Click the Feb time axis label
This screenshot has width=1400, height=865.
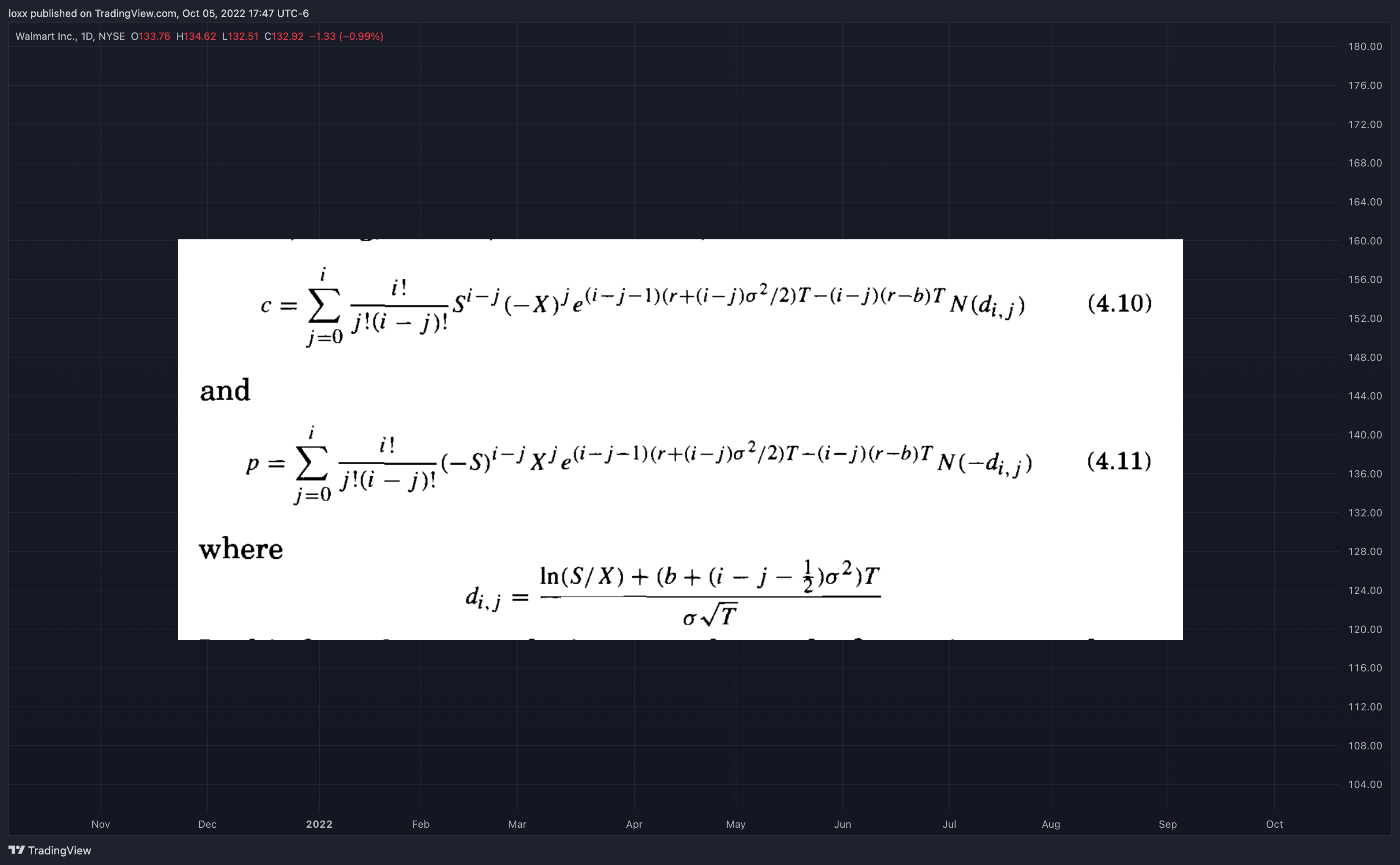[421, 824]
